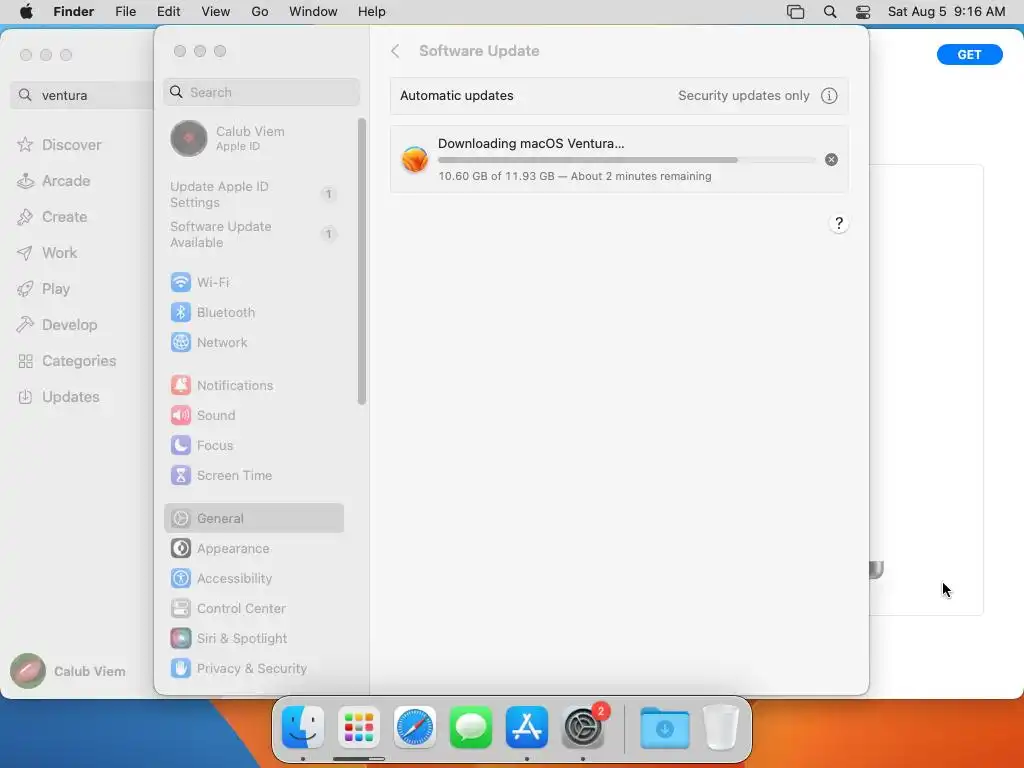
Task: Click the App Store search field containing ventura
Action: [82, 95]
